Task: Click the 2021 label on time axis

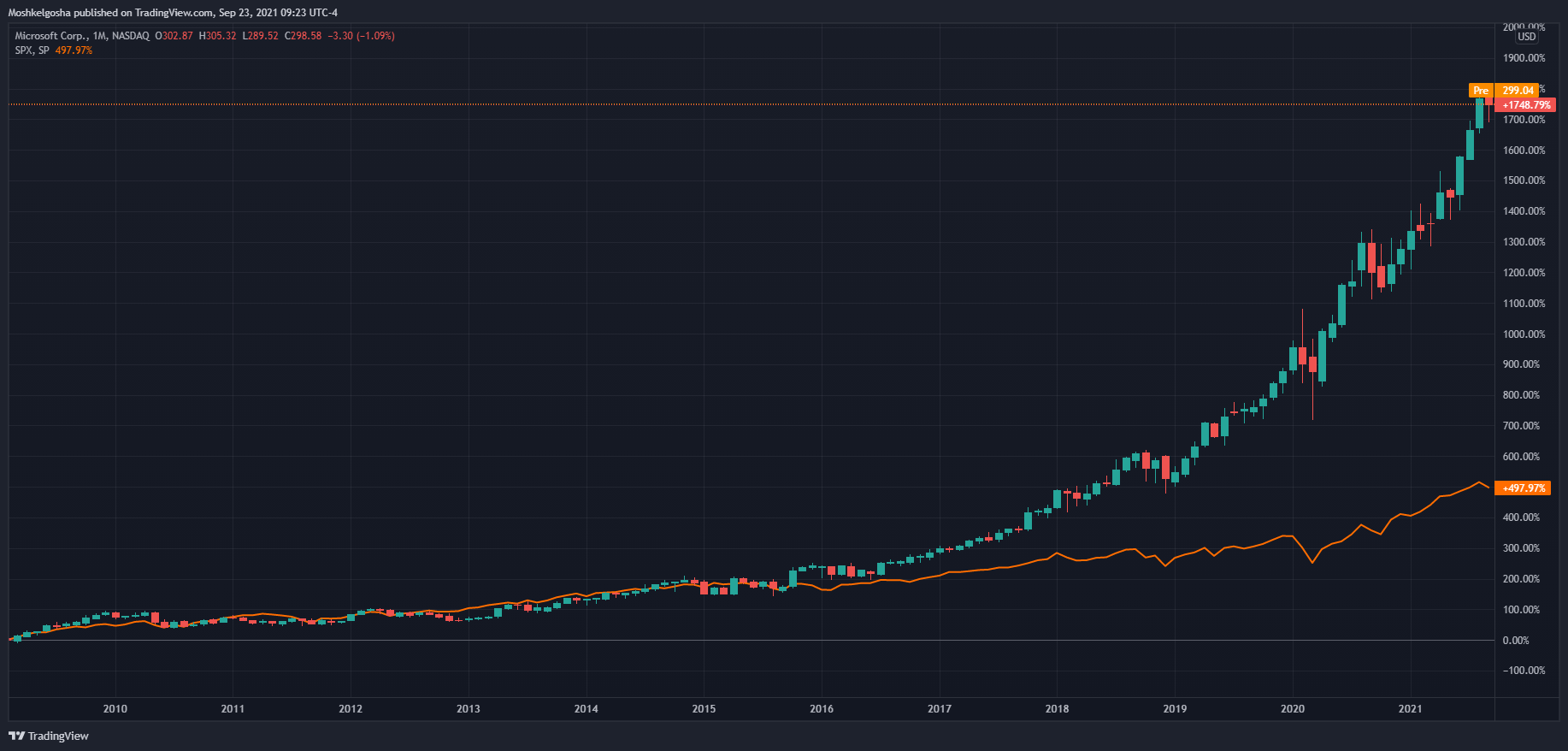Action: click(1410, 709)
